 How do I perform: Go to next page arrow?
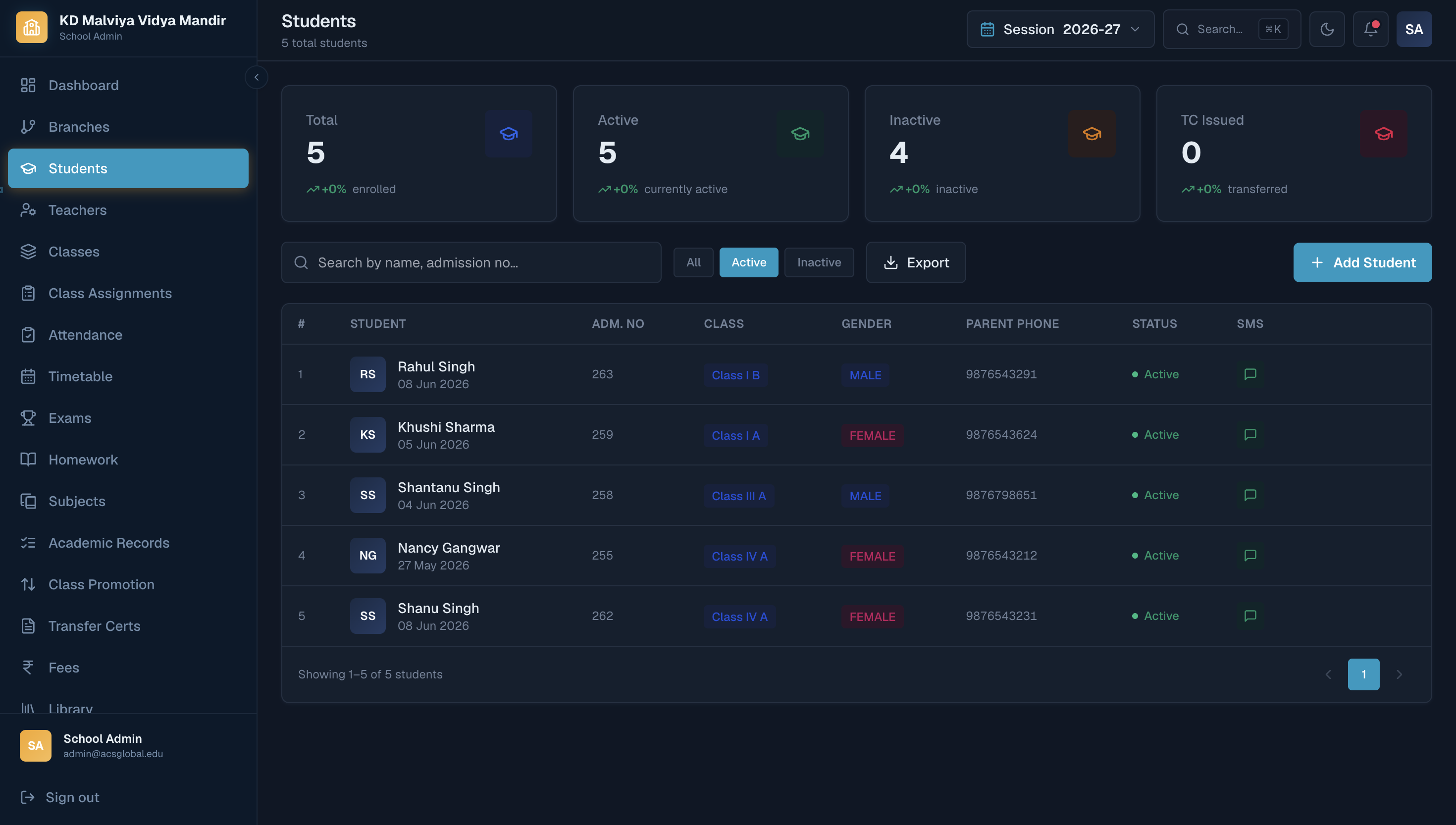coord(1400,674)
